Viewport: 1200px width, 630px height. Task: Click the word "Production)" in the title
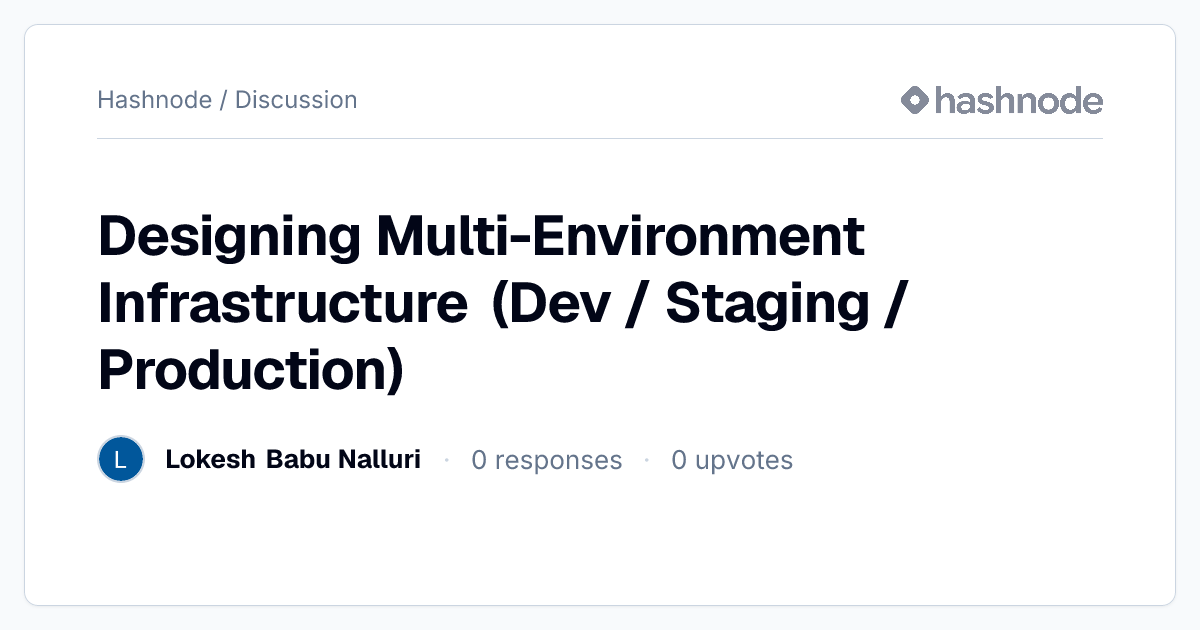point(251,370)
